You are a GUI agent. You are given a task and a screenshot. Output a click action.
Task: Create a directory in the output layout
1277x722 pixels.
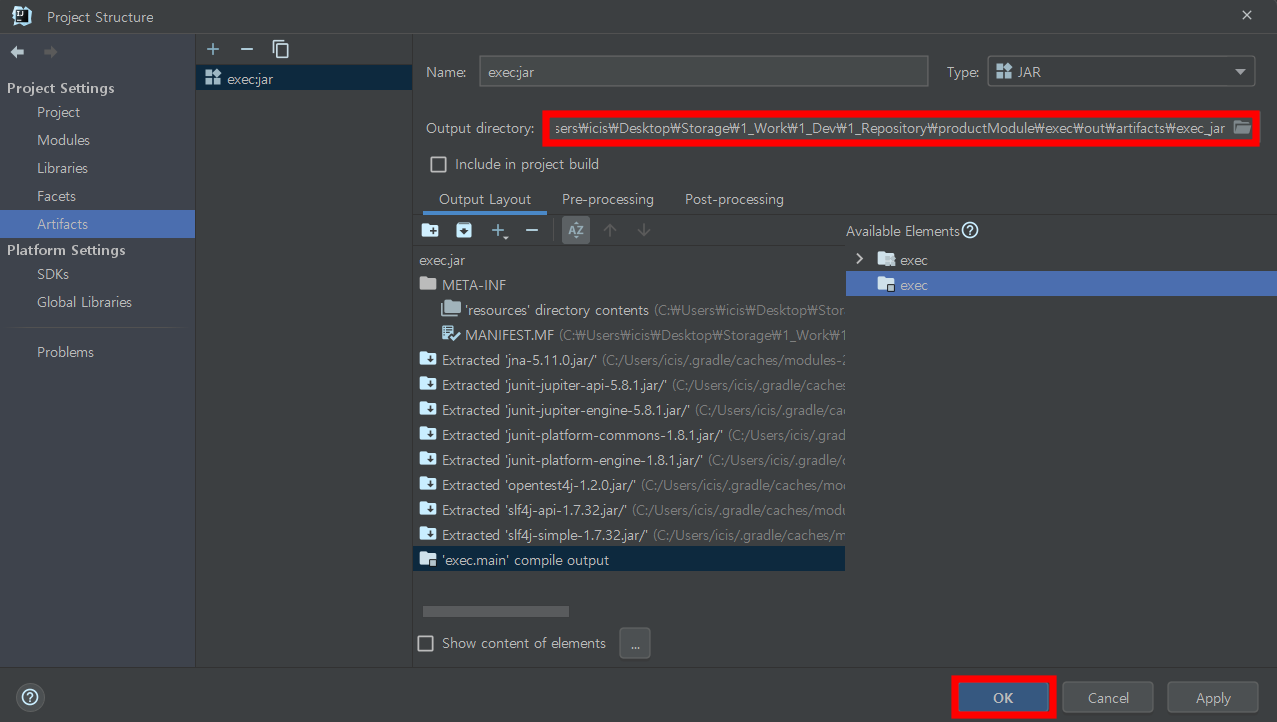pos(430,230)
